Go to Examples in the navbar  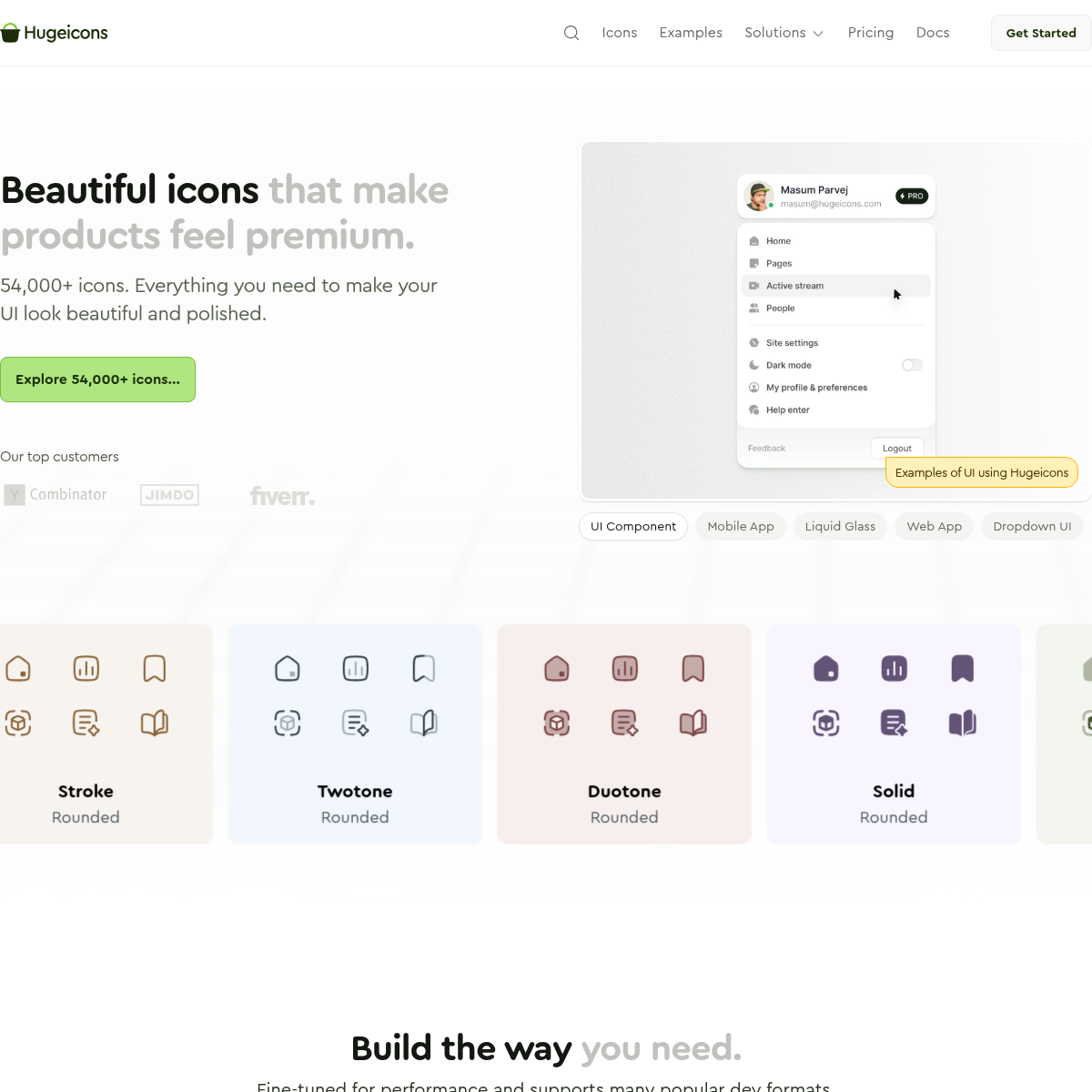[691, 33]
